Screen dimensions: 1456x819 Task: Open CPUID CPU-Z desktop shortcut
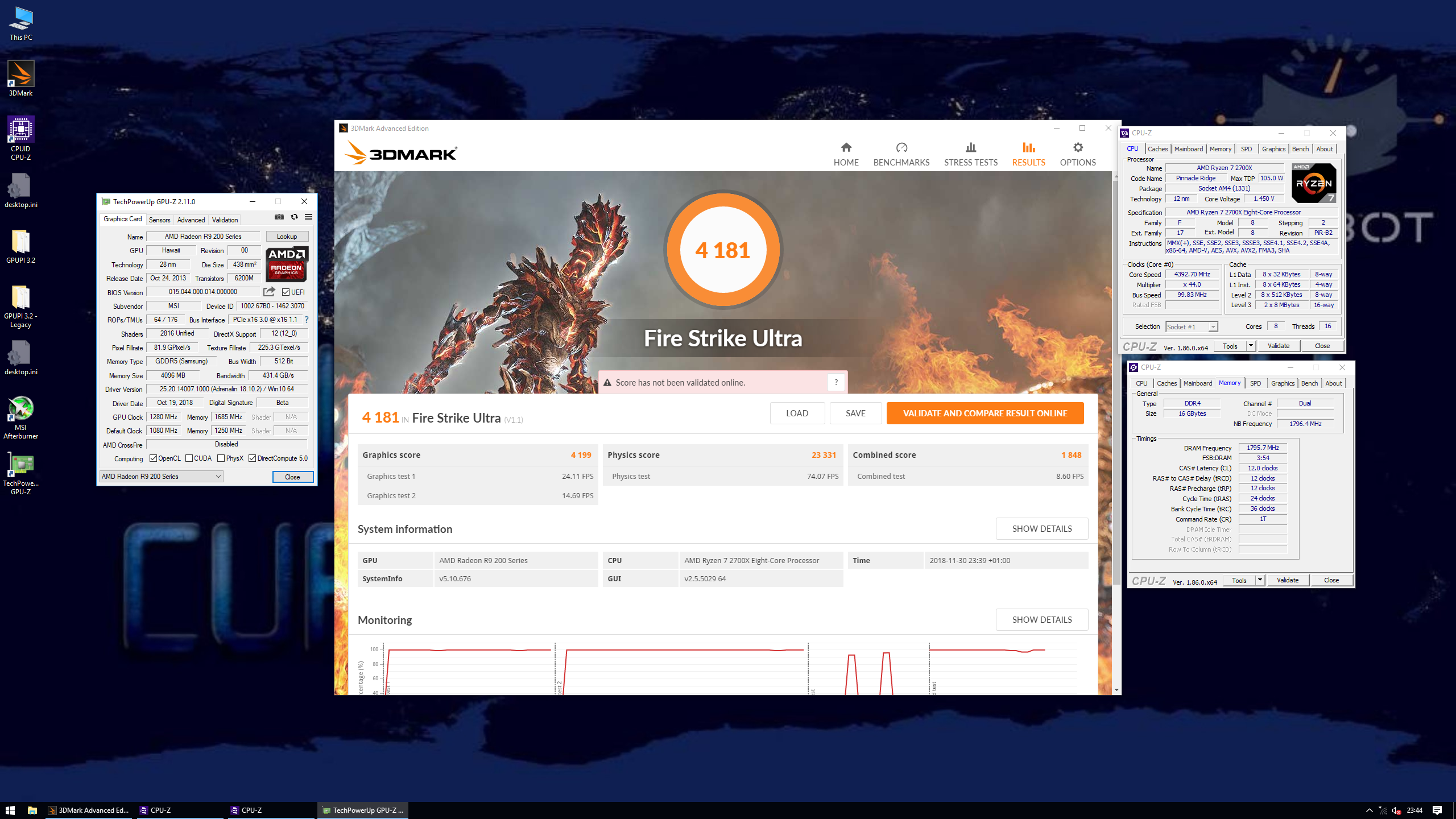[21, 138]
